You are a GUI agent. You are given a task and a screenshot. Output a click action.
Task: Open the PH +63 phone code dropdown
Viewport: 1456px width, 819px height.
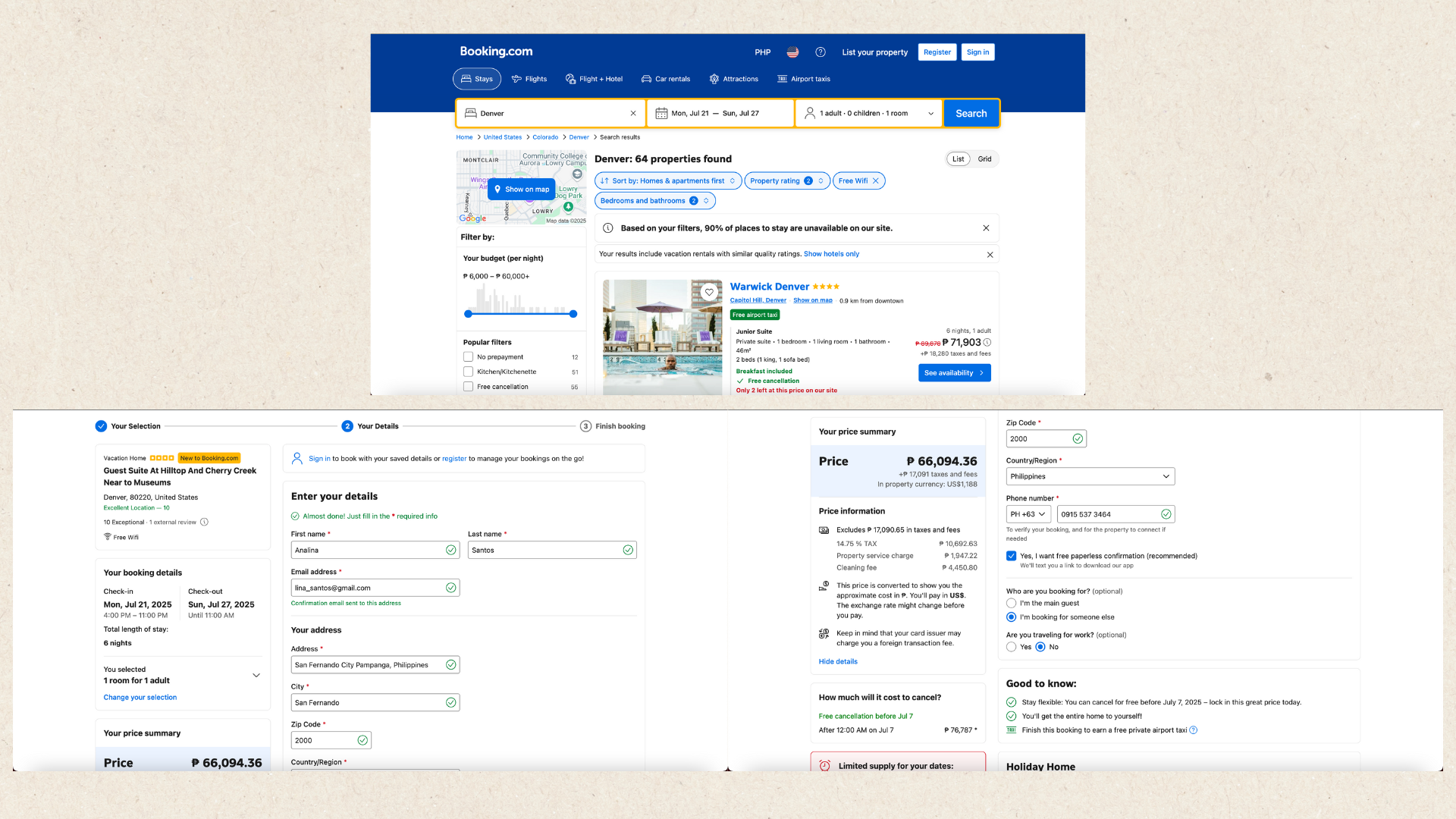click(1028, 514)
